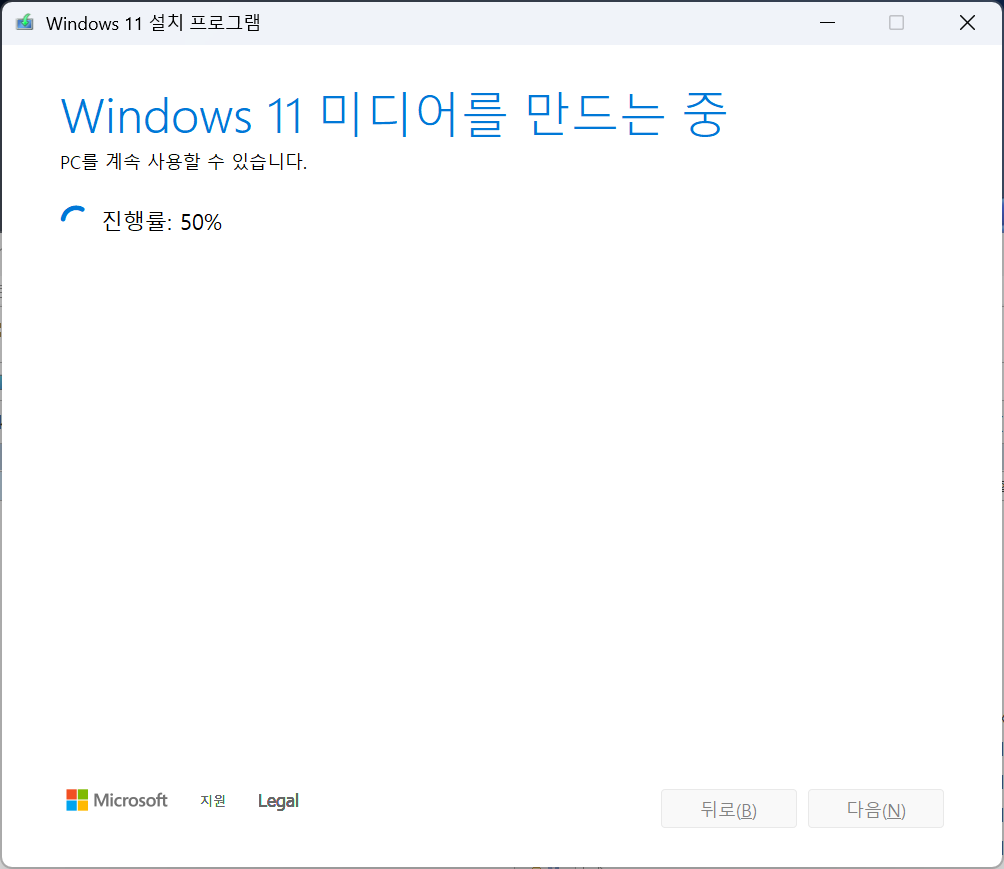Click the heading Windows 11 미디어를 만드는 중
The height and width of the screenshot is (869, 1004).
click(x=394, y=115)
